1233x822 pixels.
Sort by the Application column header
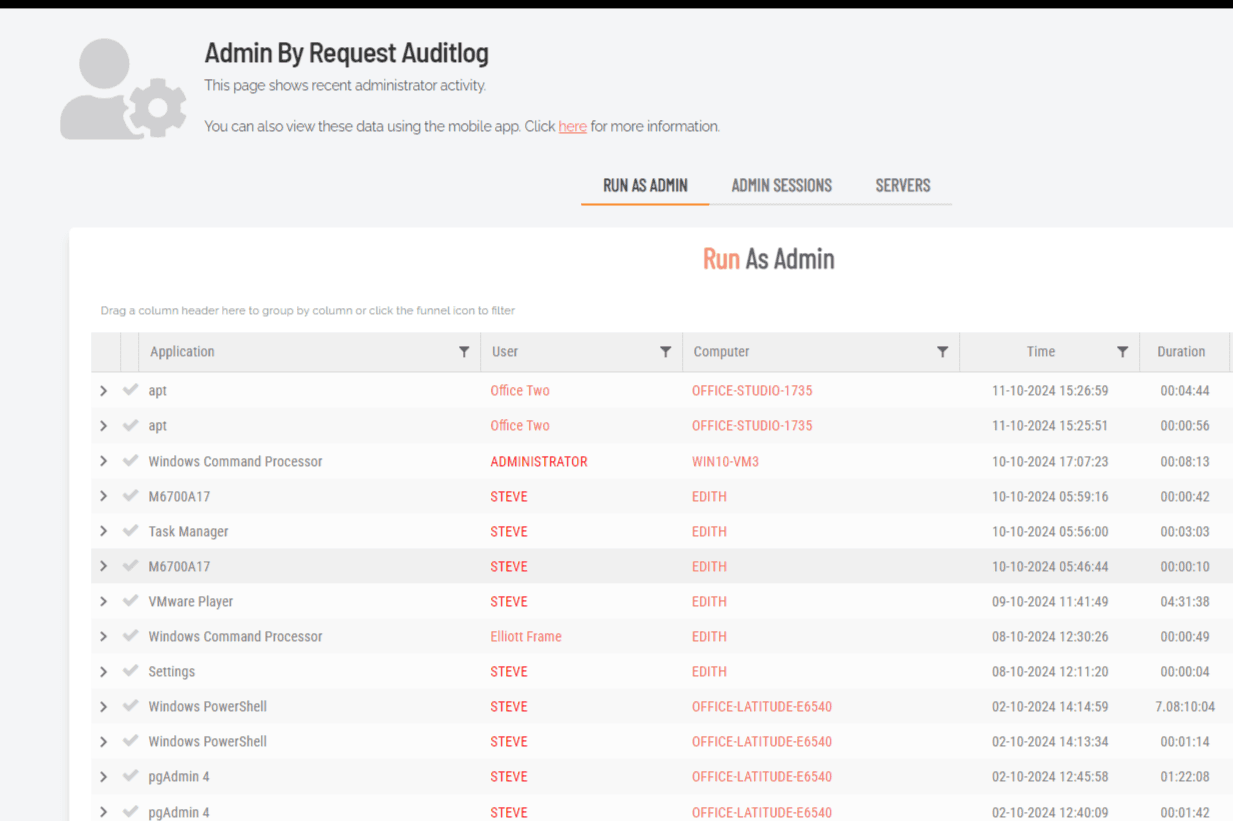(x=182, y=351)
